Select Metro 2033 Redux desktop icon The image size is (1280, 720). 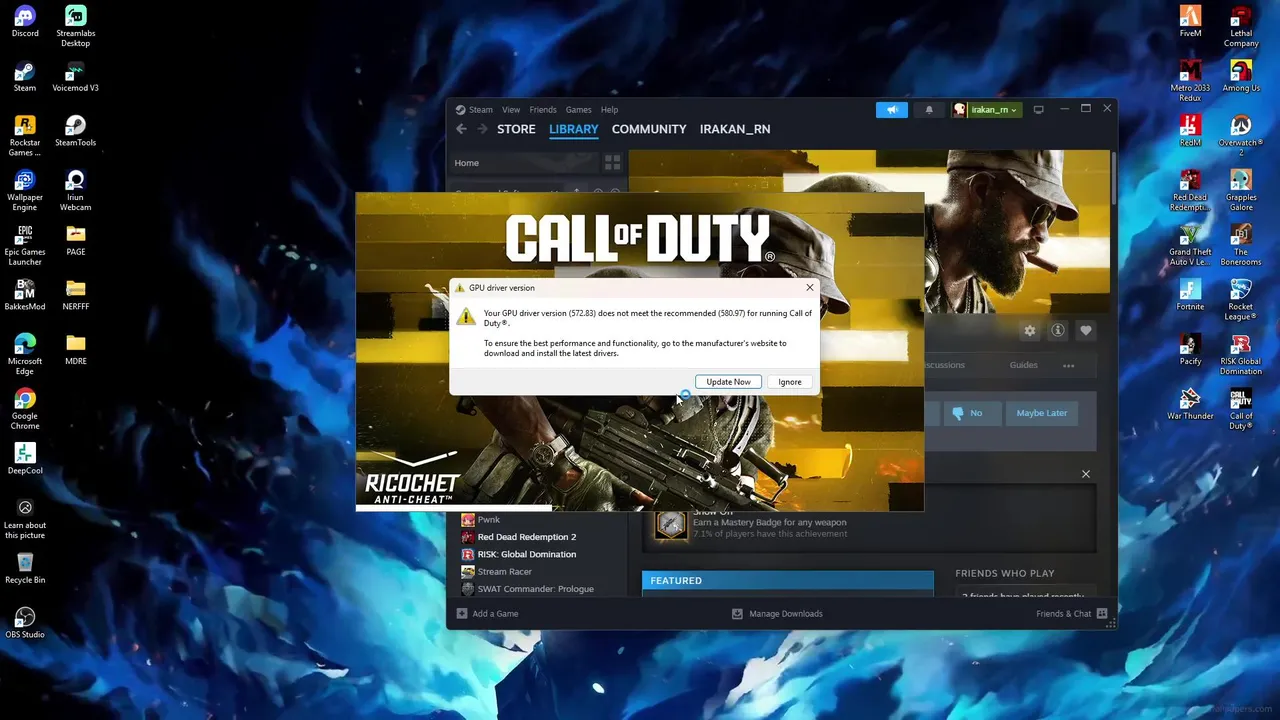coord(1190,82)
